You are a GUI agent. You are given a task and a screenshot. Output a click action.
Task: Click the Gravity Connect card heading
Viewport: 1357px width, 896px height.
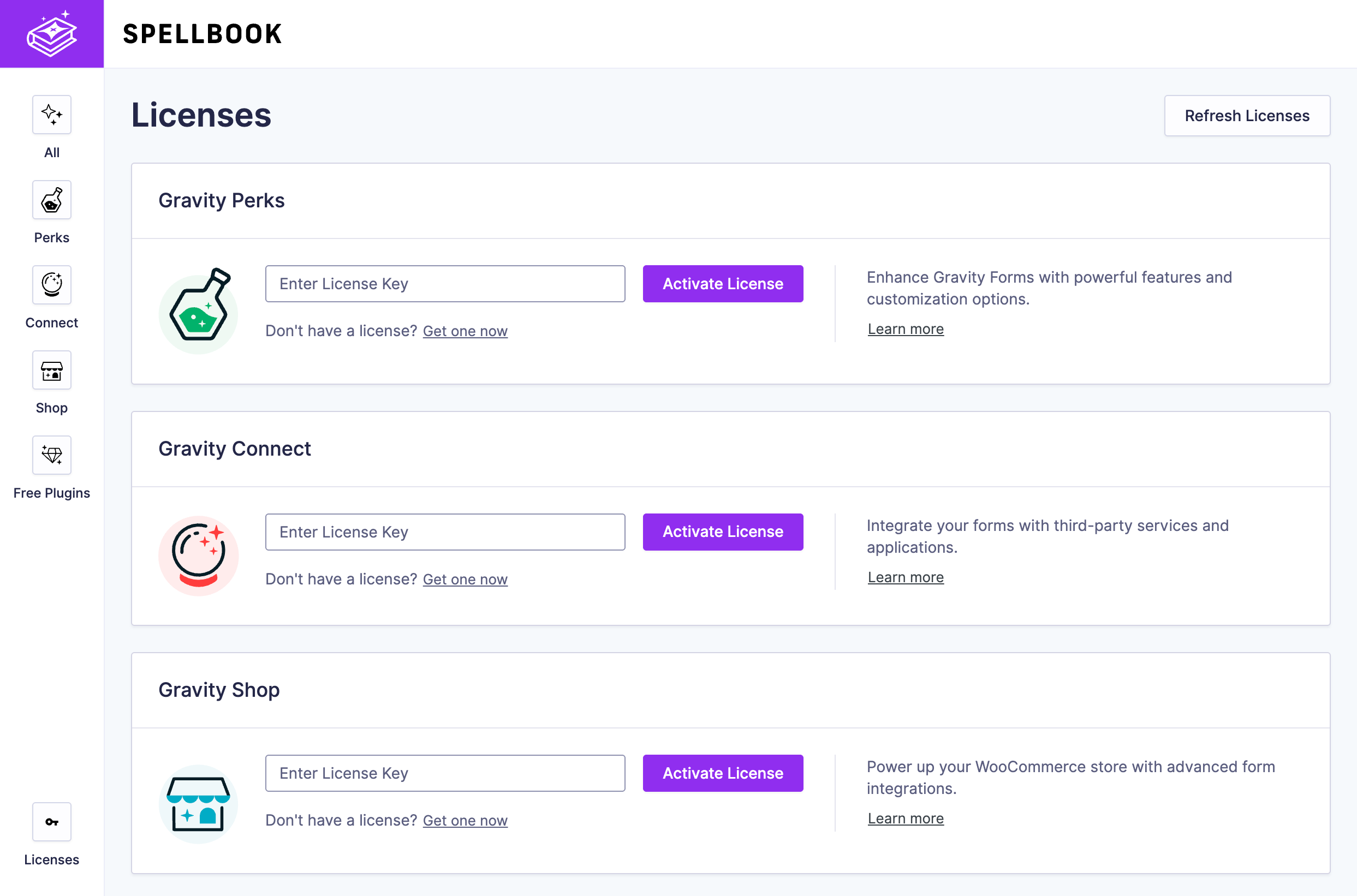(x=234, y=449)
